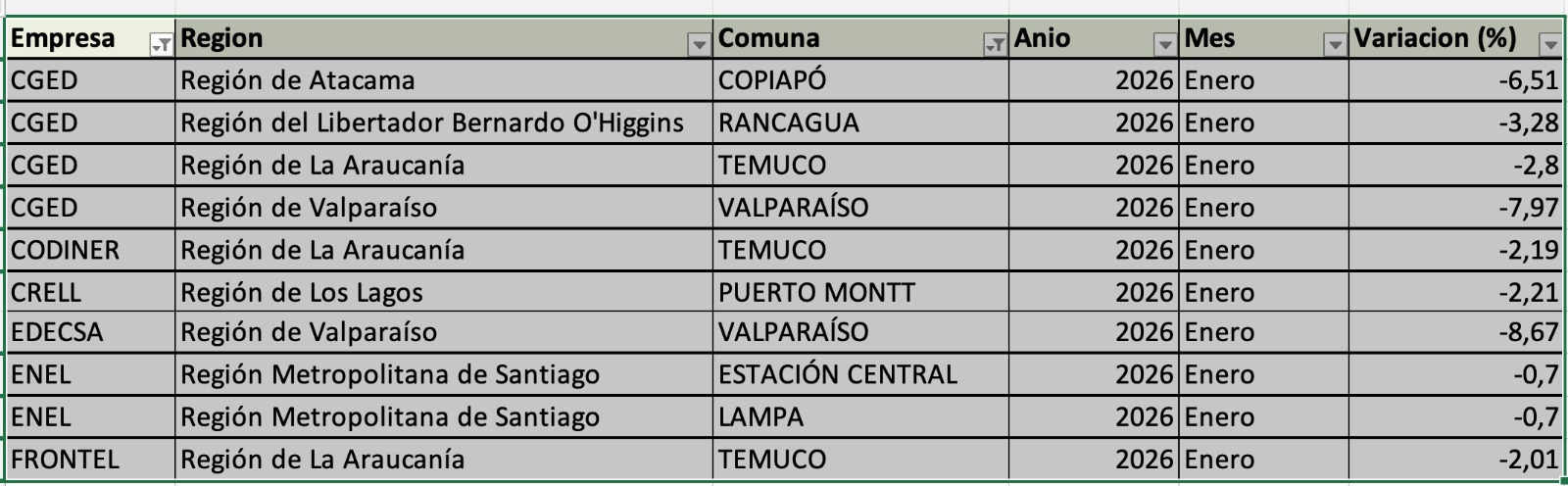Click the Región del Libertador Bernardo O'Higgins cell

click(432, 123)
